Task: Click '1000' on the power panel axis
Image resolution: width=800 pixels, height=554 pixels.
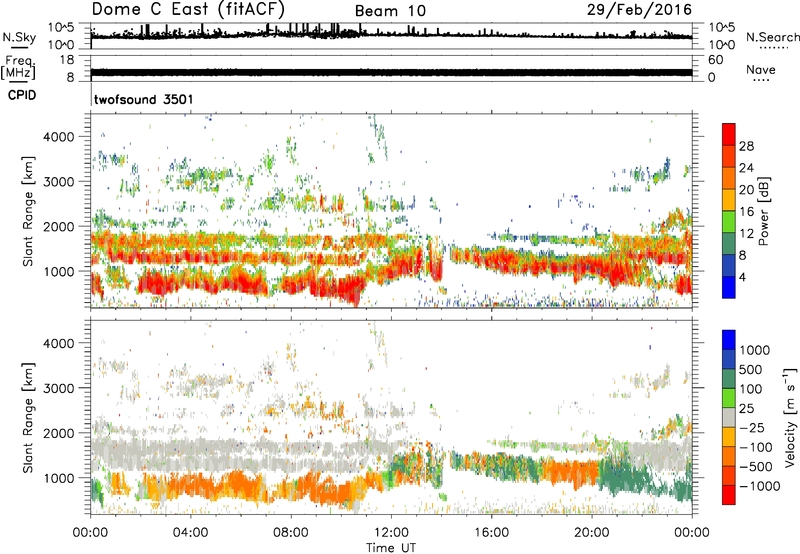Action: (58, 271)
